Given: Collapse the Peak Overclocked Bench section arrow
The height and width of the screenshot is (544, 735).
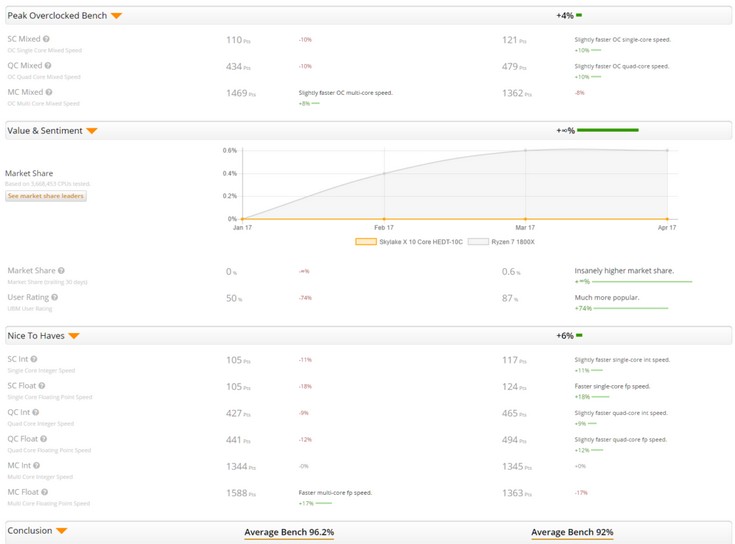Looking at the screenshot, I should tap(116, 16).
